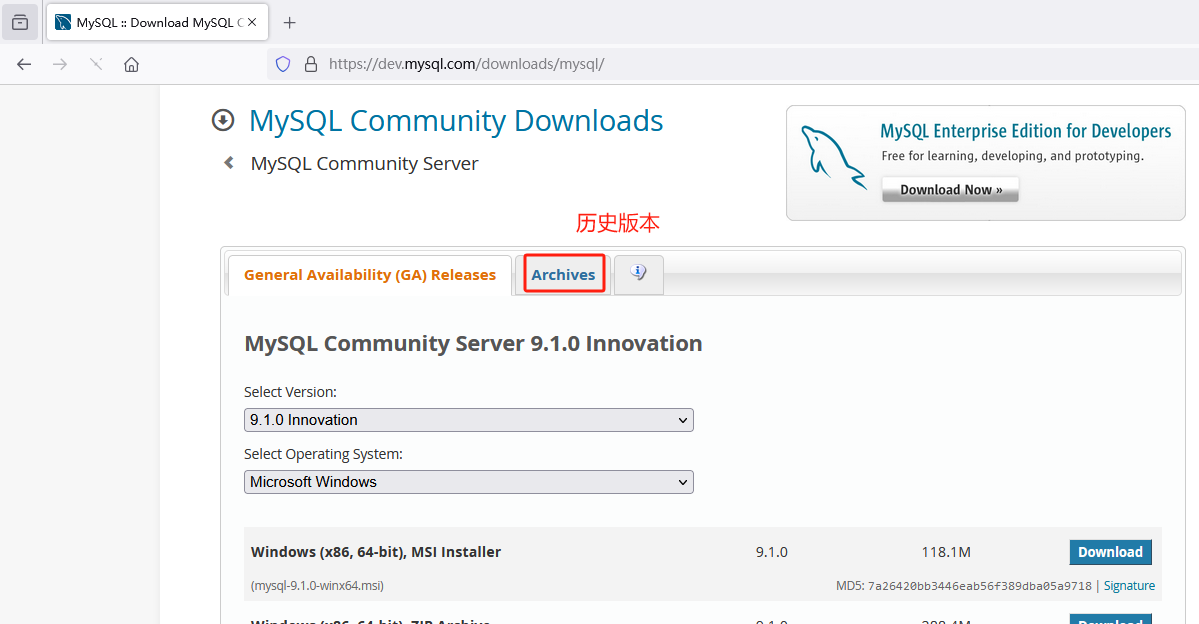
Task: Click Download Now for MySQL Enterprise Edition
Action: tap(949, 189)
